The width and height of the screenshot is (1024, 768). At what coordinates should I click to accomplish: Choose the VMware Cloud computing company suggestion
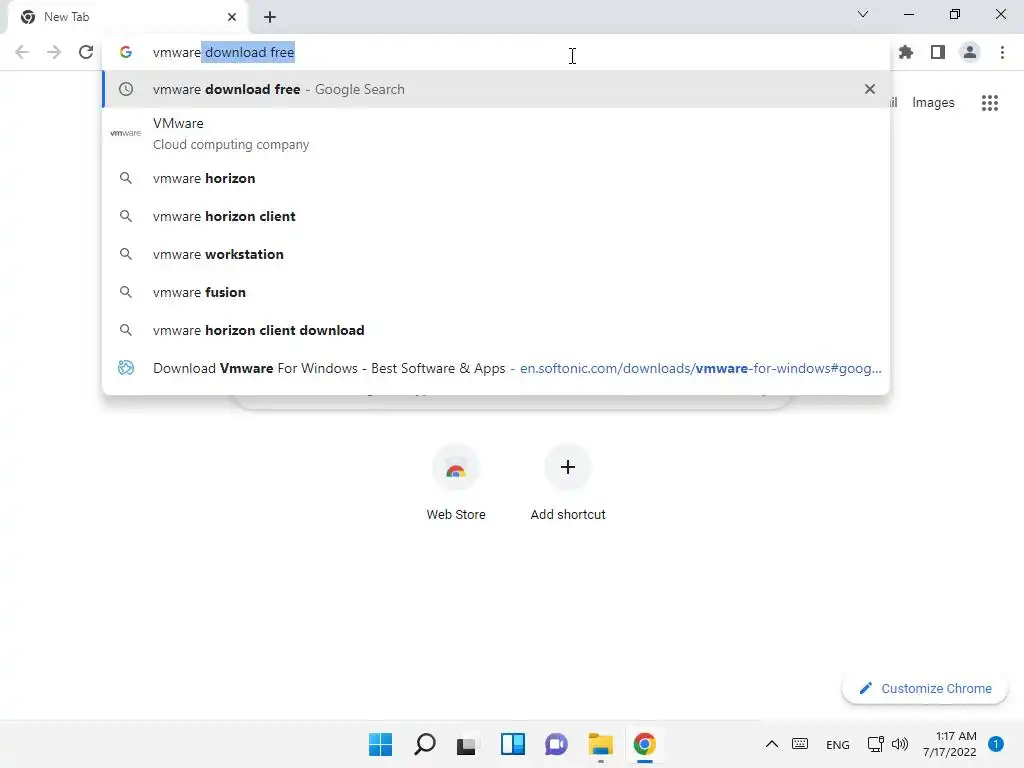pos(496,133)
